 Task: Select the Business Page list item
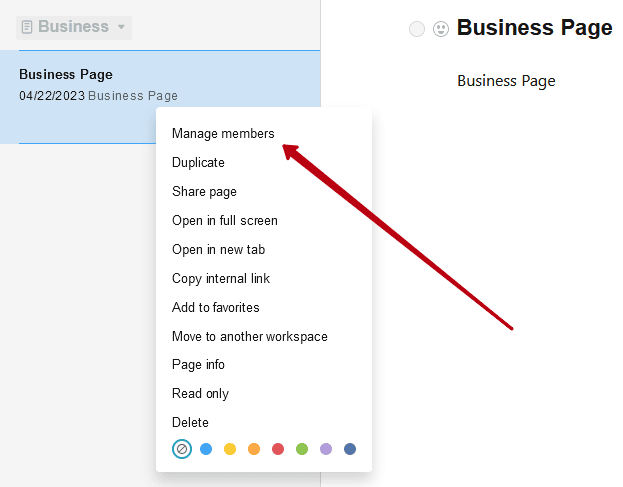point(160,97)
